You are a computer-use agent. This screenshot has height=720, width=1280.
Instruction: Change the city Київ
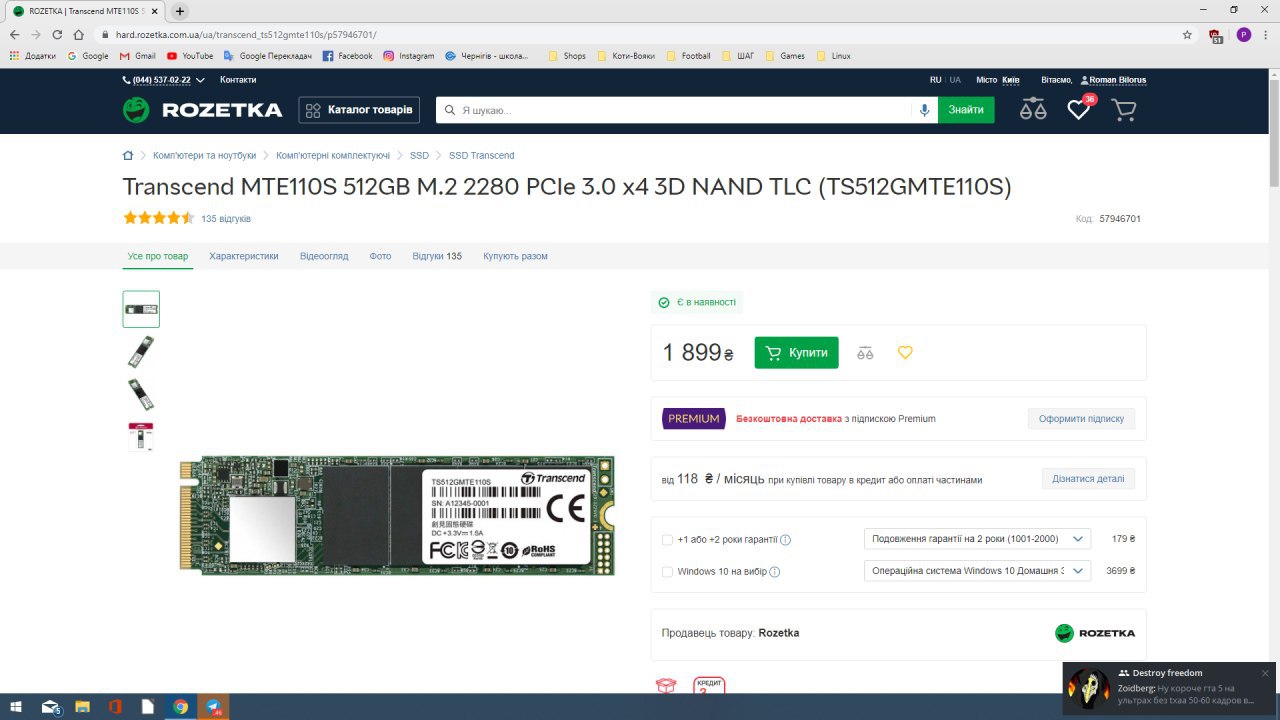[1011, 80]
